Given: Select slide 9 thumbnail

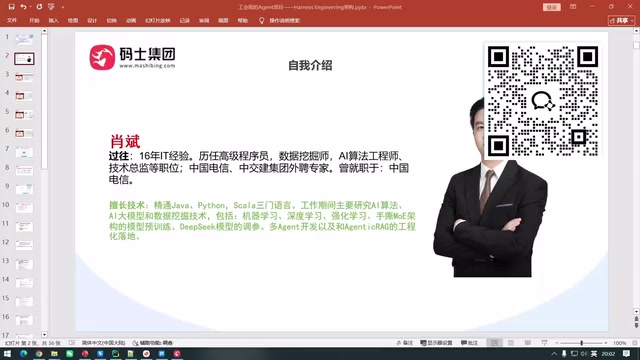Looking at the screenshot, I should coord(24,189).
